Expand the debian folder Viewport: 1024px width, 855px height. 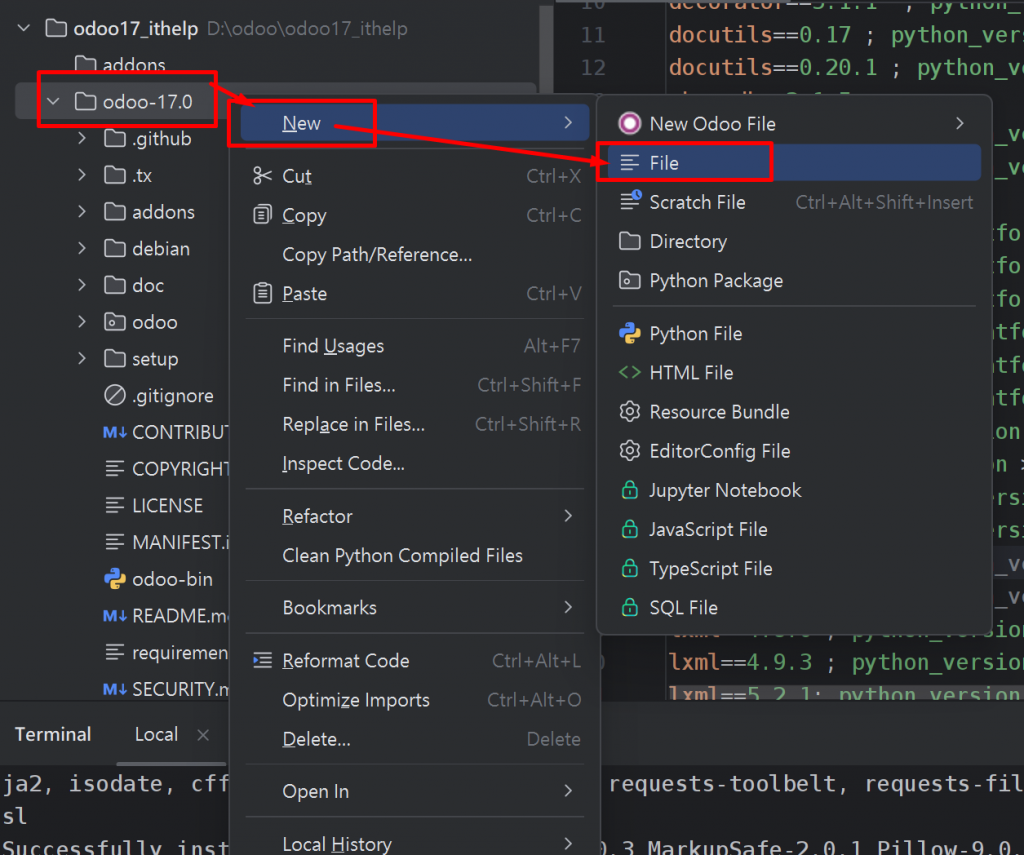[x=82, y=248]
